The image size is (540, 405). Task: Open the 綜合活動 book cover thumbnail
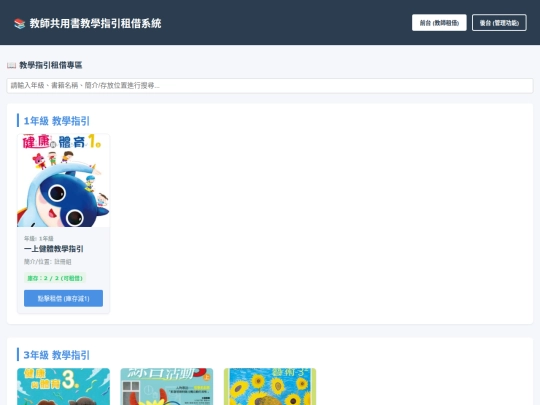pos(167,386)
